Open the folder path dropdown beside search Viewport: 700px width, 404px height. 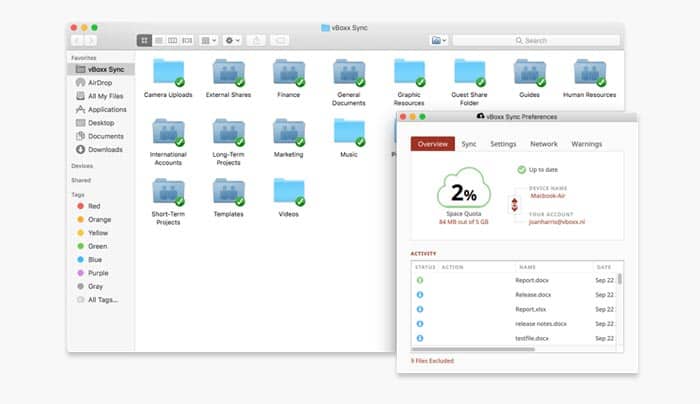tap(439, 40)
